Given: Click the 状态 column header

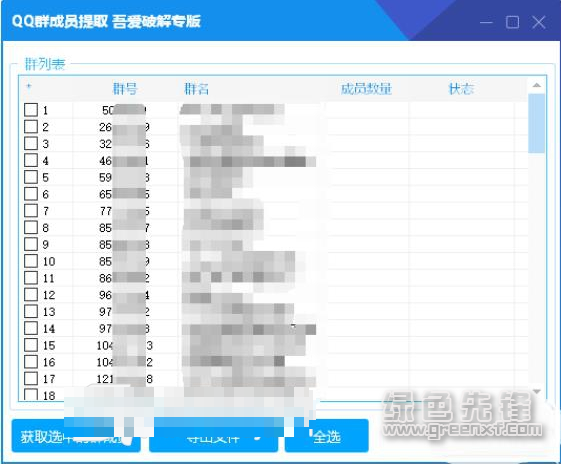Looking at the screenshot, I should 461,88.
